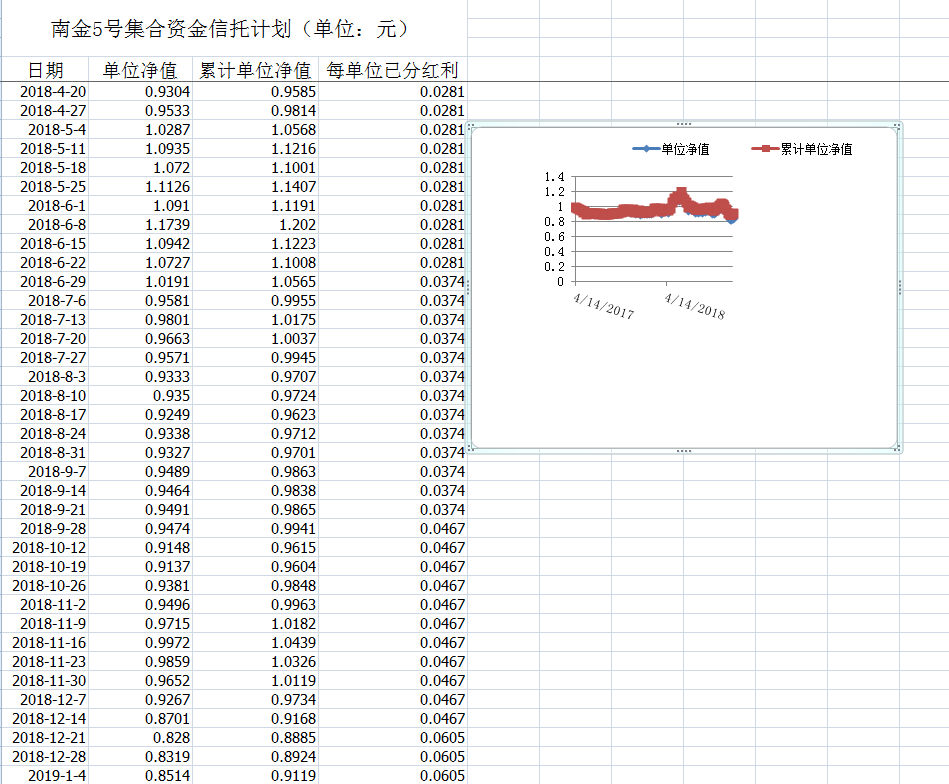The image size is (949, 784).
Task: Select cell with value 0.9963
Action: (255, 604)
